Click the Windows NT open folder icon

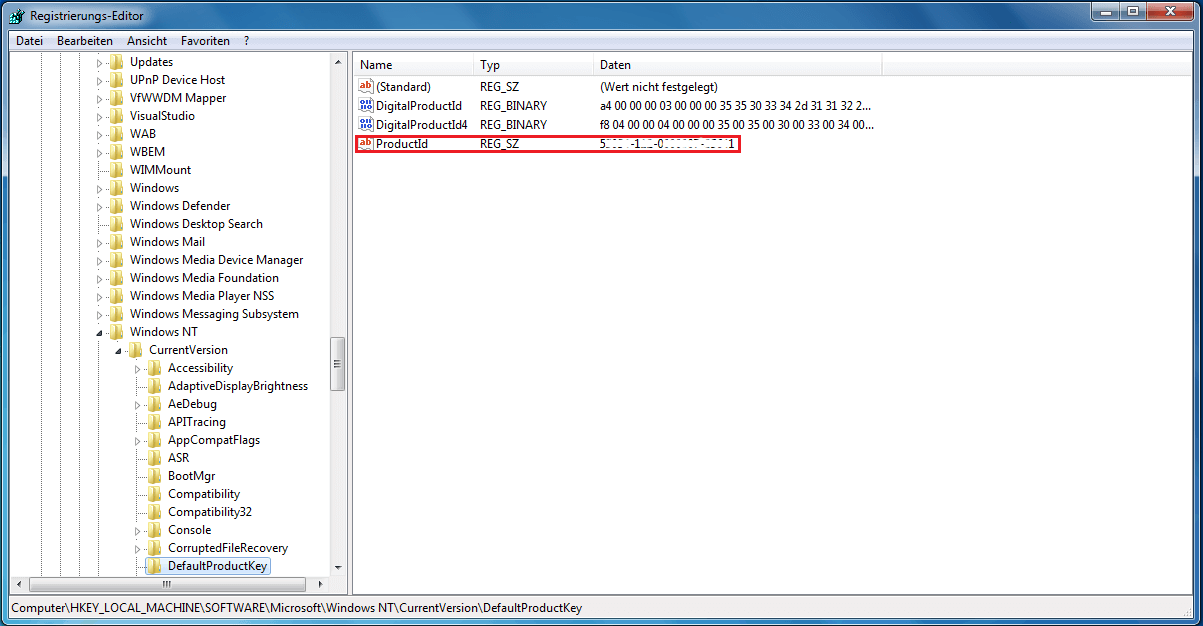pyautogui.click(x=117, y=332)
